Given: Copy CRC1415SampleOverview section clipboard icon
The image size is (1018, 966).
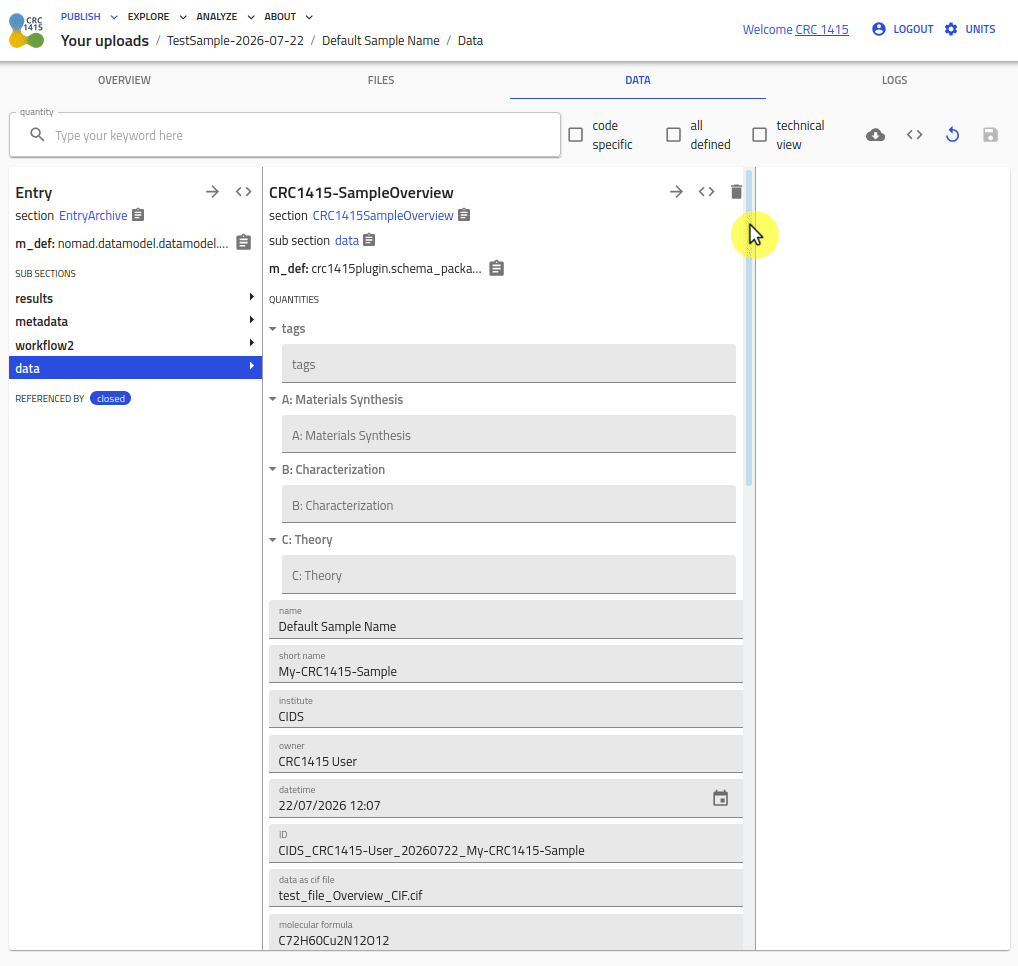Looking at the screenshot, I should 464,215.
